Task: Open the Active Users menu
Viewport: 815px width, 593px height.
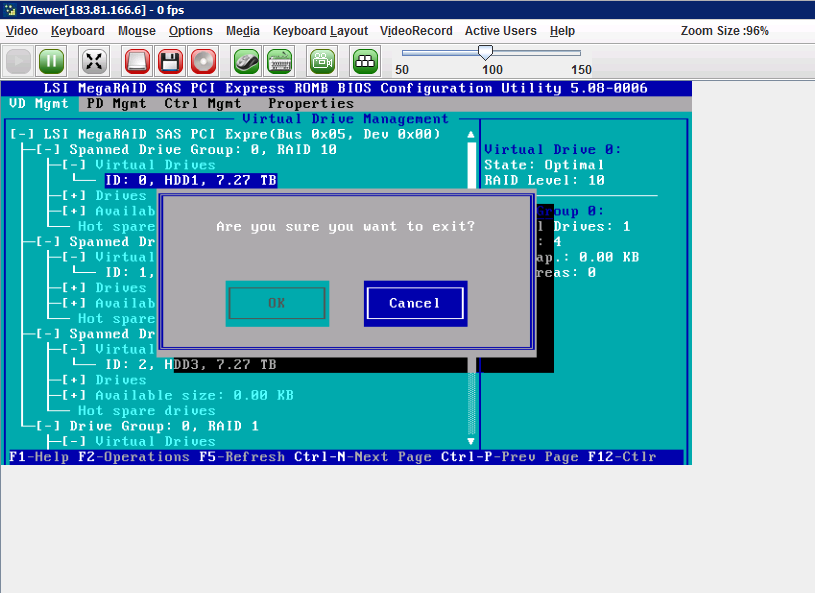Action: [500, 31]
